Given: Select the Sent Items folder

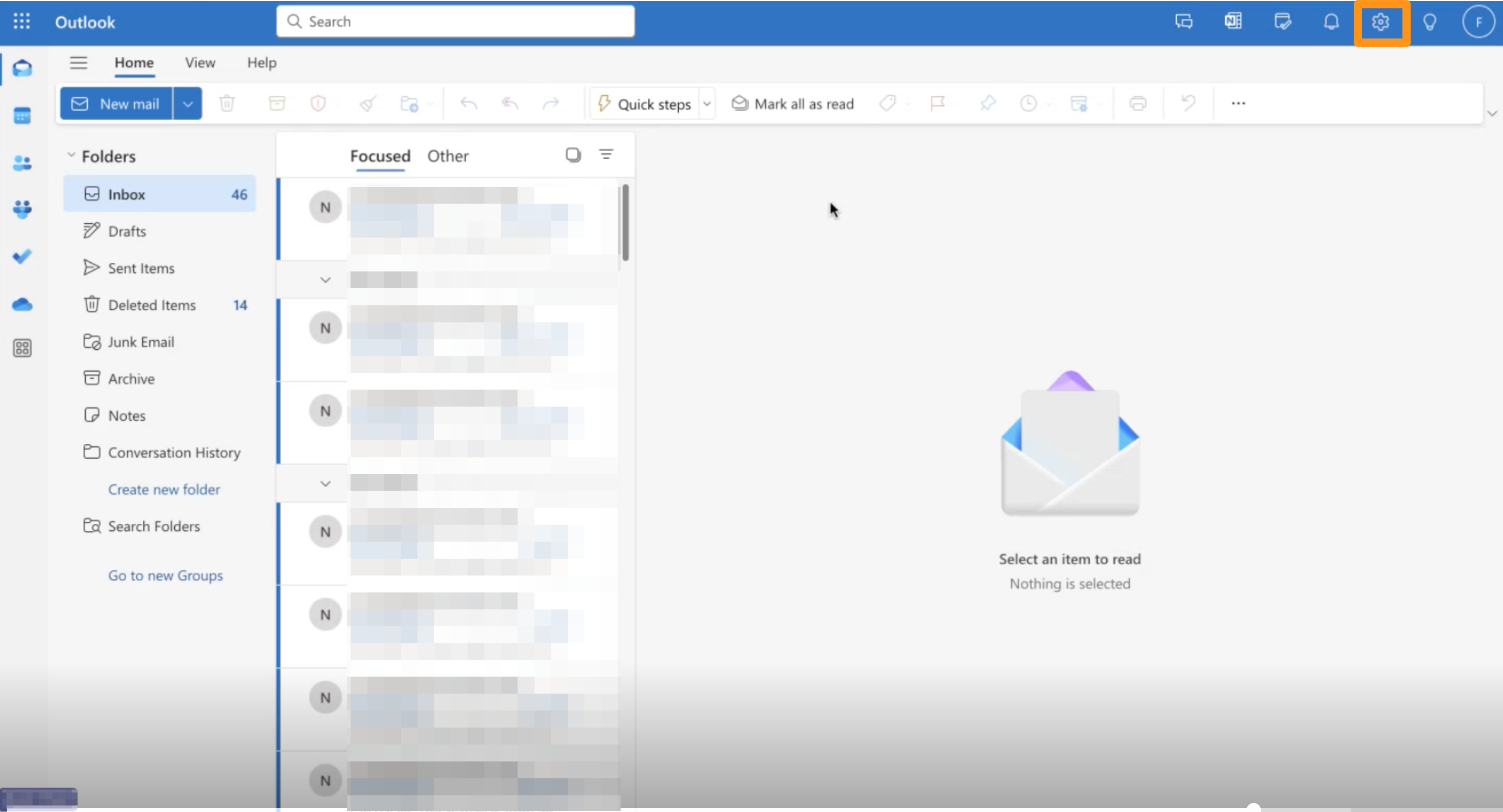Looking at the screenshot, I should click(160, 268).
